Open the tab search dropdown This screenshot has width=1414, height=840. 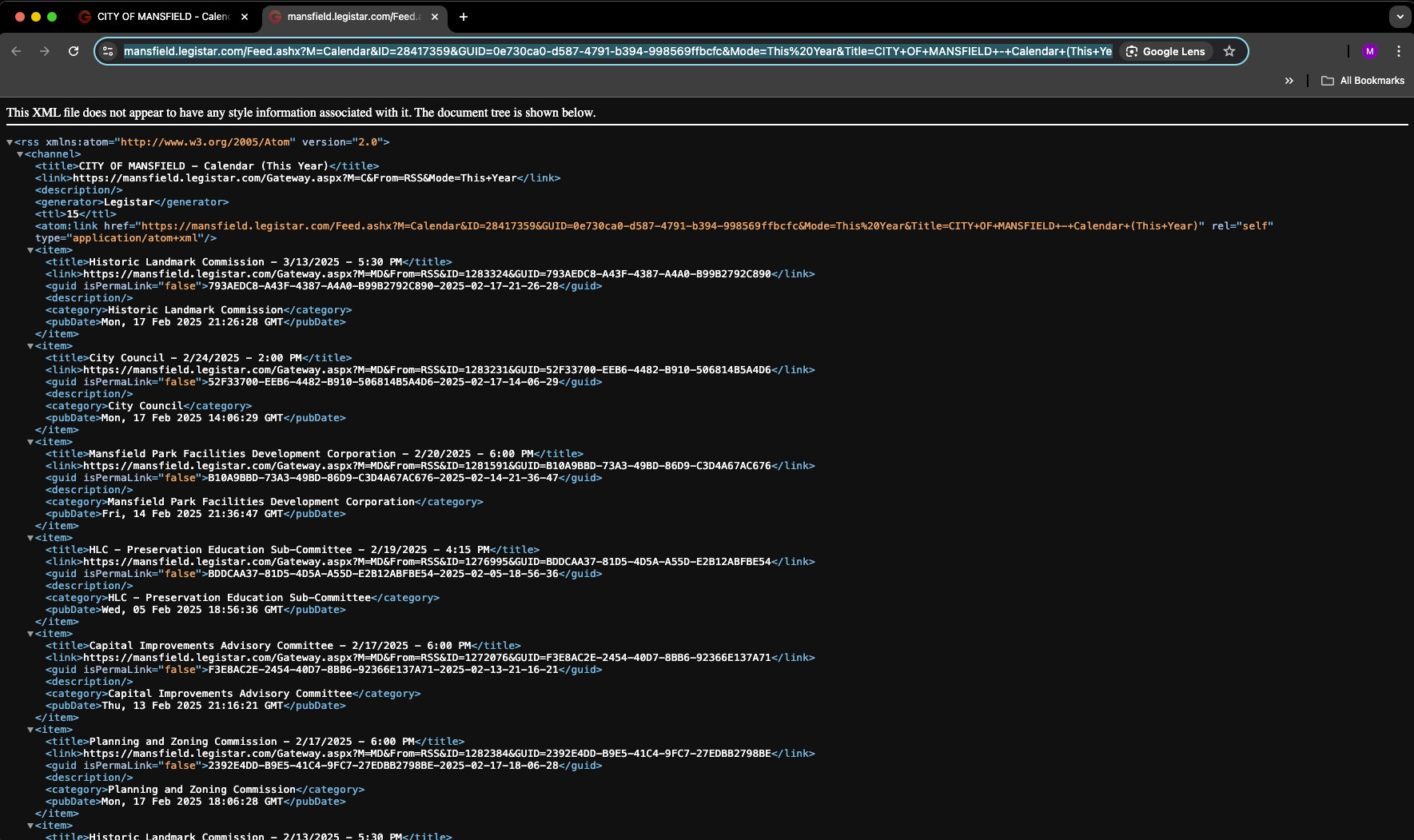pos(1400,17)
